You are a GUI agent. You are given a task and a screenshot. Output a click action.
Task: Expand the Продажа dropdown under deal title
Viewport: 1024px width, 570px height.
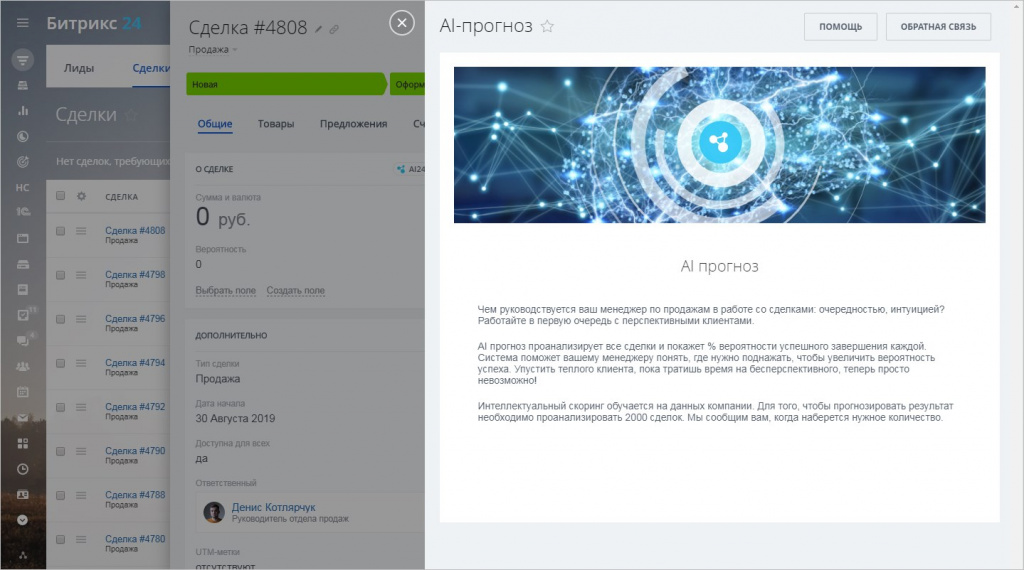[214, 49]
